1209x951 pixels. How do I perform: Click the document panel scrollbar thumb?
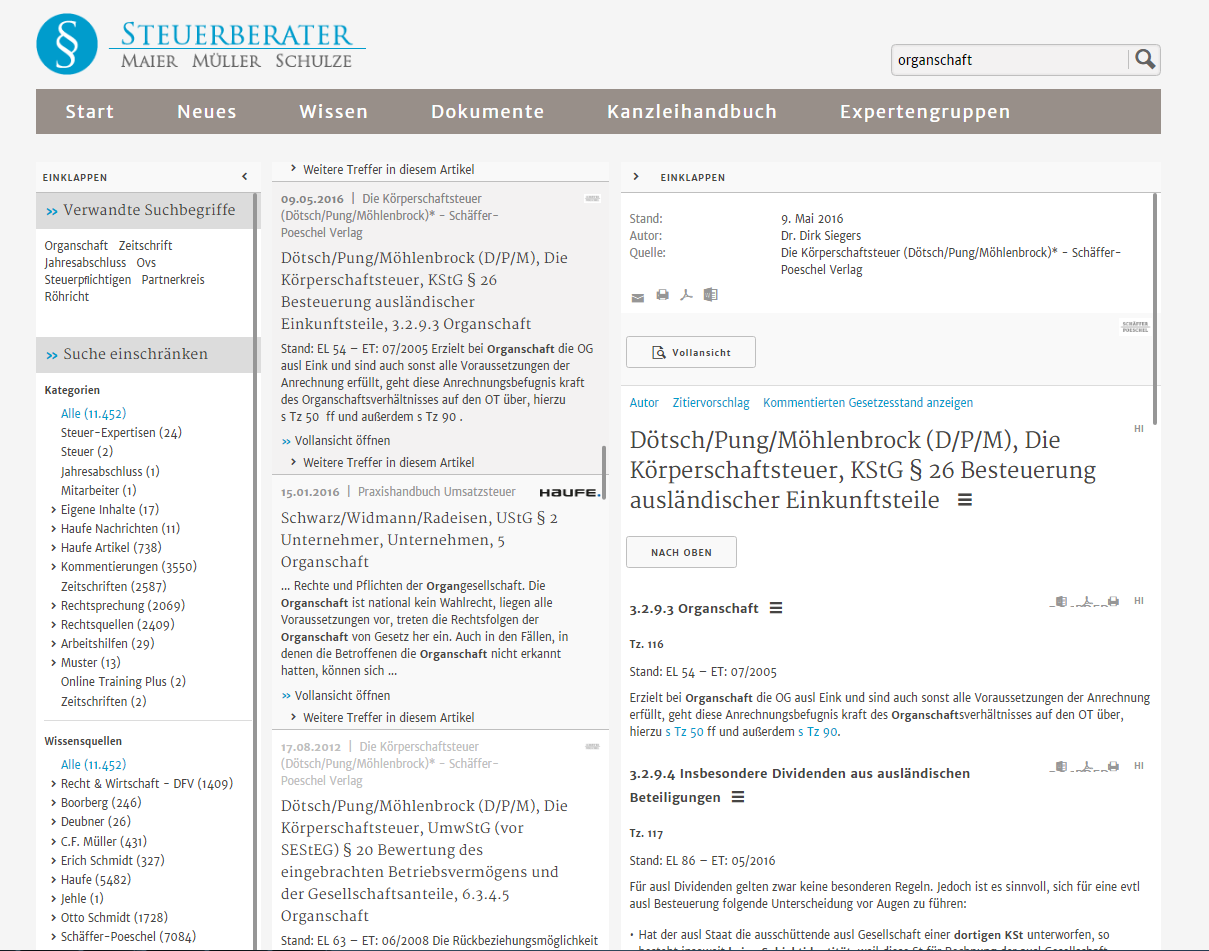tap(1156, 308)
